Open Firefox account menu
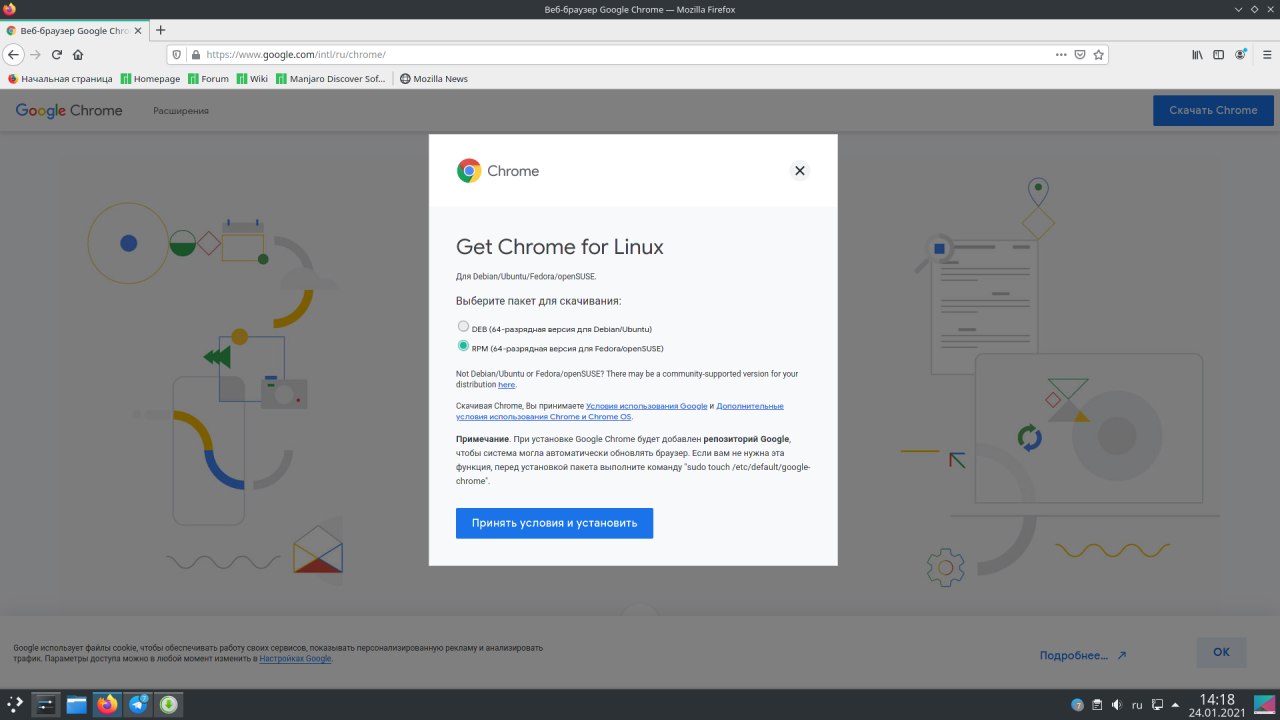 tap(1241, 55)
